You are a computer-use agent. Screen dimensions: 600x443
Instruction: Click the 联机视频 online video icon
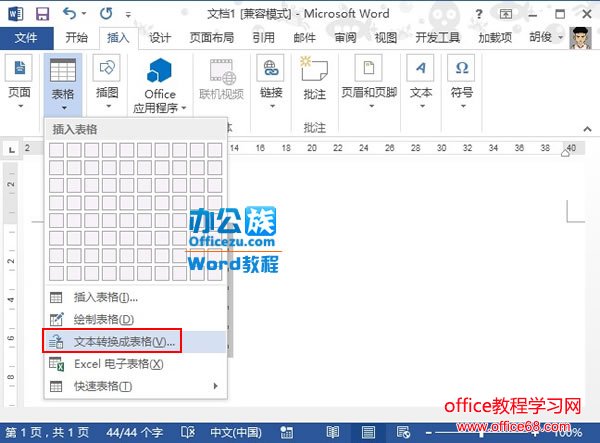pyautogui.click(x=222, y=71)
